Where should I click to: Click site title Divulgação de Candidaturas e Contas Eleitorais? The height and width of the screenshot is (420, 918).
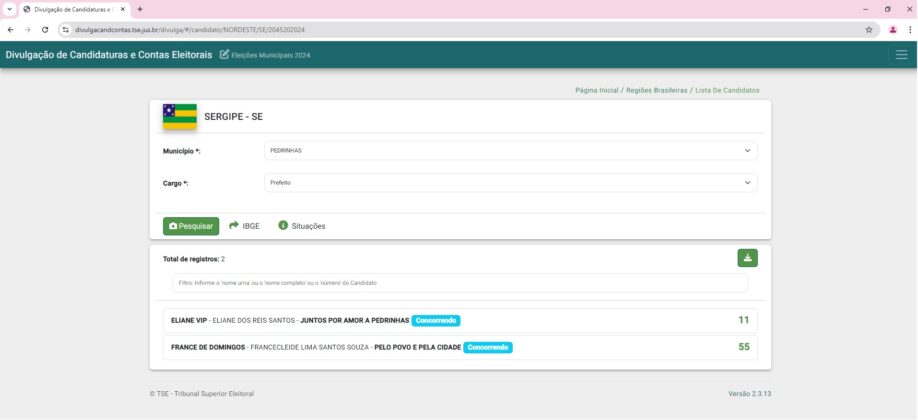coord(109,54)
